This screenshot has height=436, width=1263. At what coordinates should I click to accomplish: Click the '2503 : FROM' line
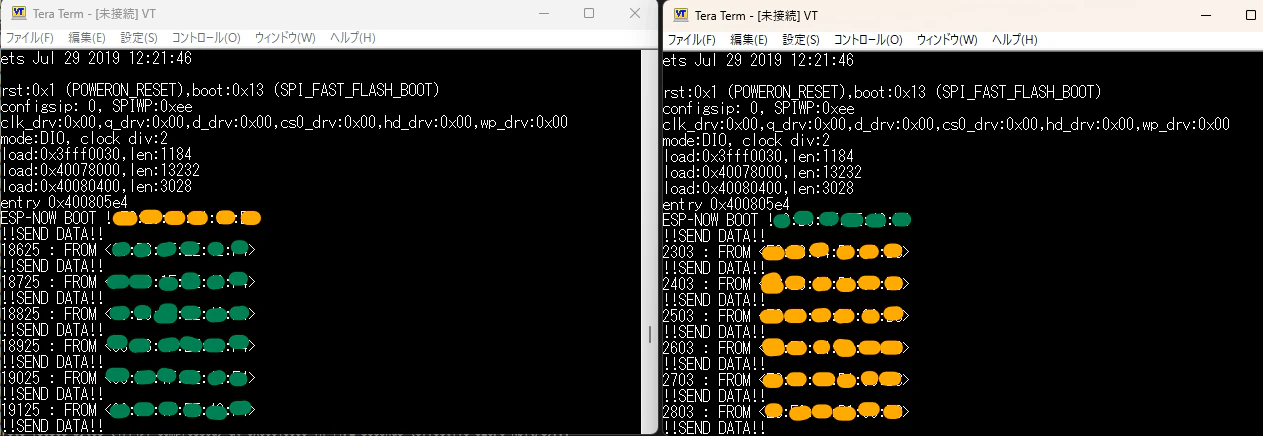pos(786,316)
